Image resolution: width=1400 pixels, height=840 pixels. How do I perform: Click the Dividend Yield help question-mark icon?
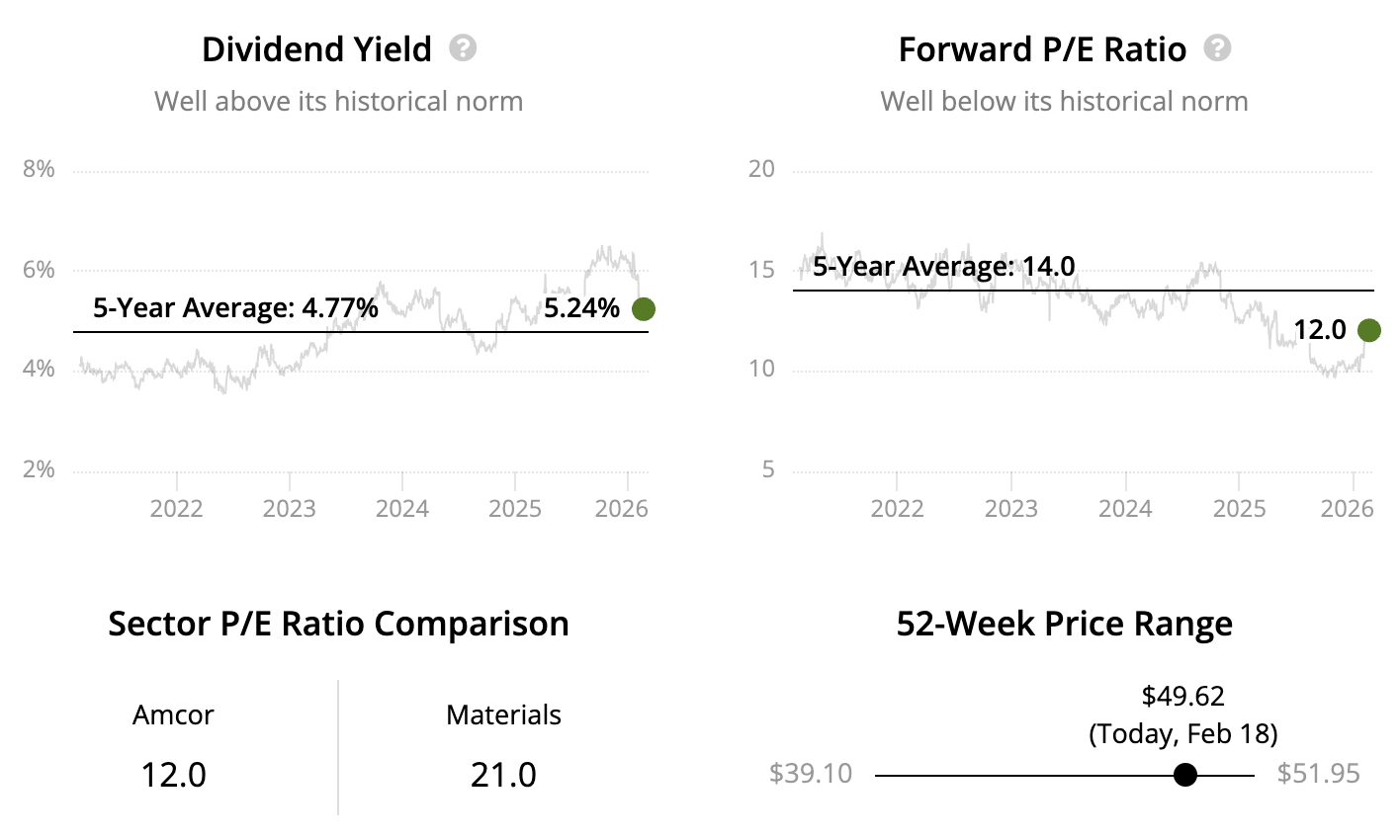(x=463, y=48)
